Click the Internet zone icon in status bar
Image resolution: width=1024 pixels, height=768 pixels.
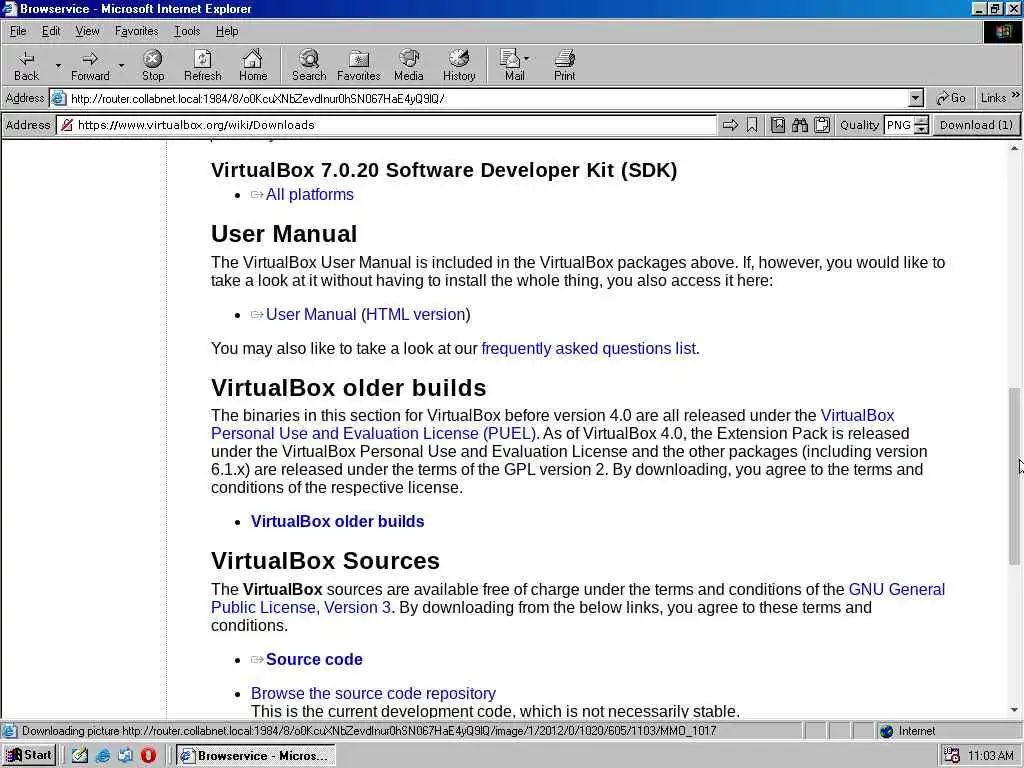pyautogui.click(x=886, y=731)
